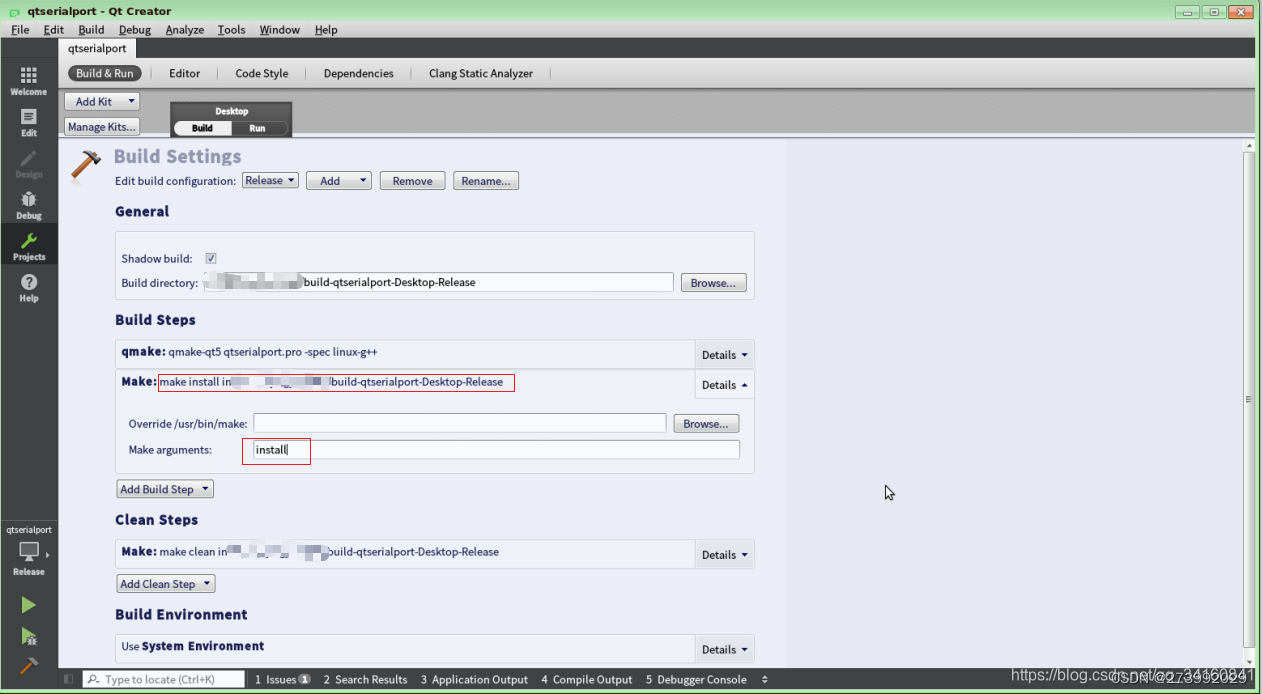
Task: Open the Add Kit dropdown
Action: (102, 101)
